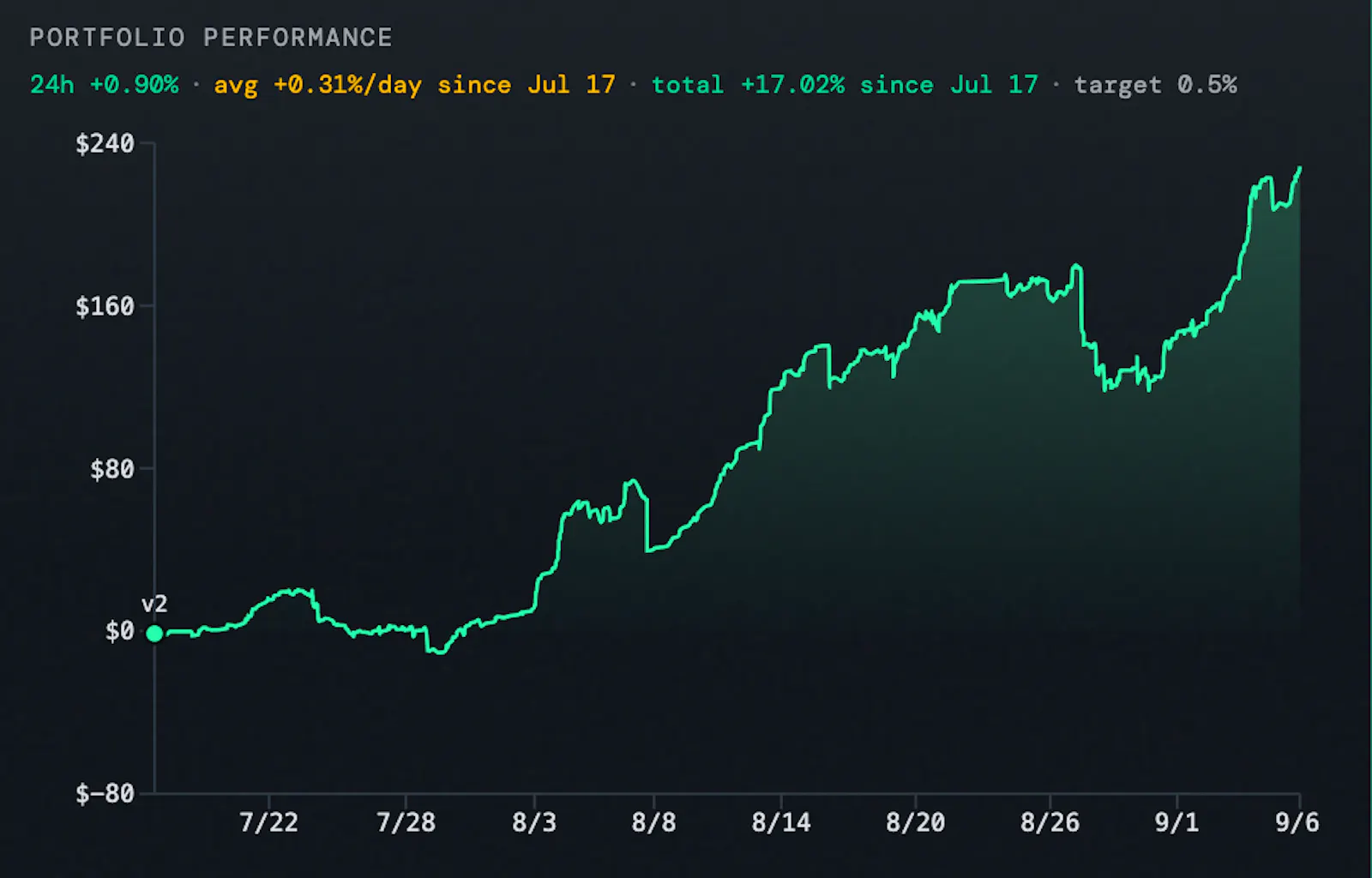Click the 8/20 x-axis date label
This screenshot has width=1372, height=878.
click(x=915, y=823)
